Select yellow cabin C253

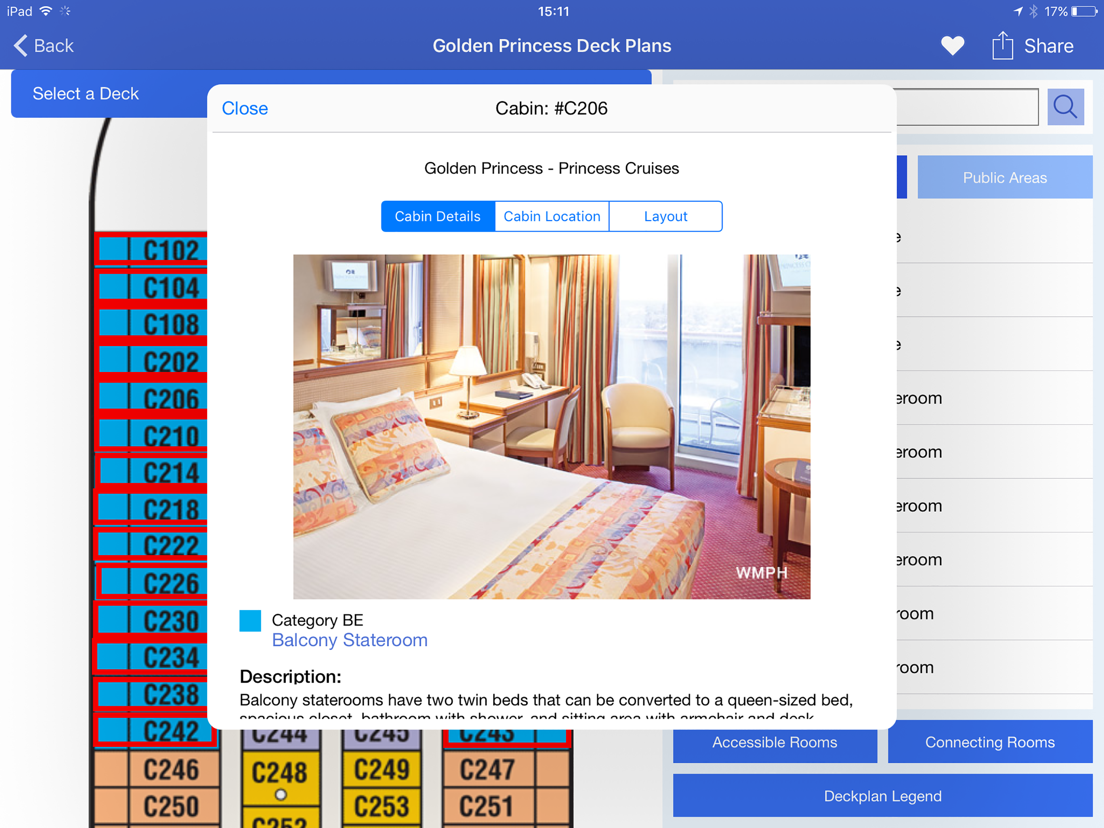tap(381, 807)
